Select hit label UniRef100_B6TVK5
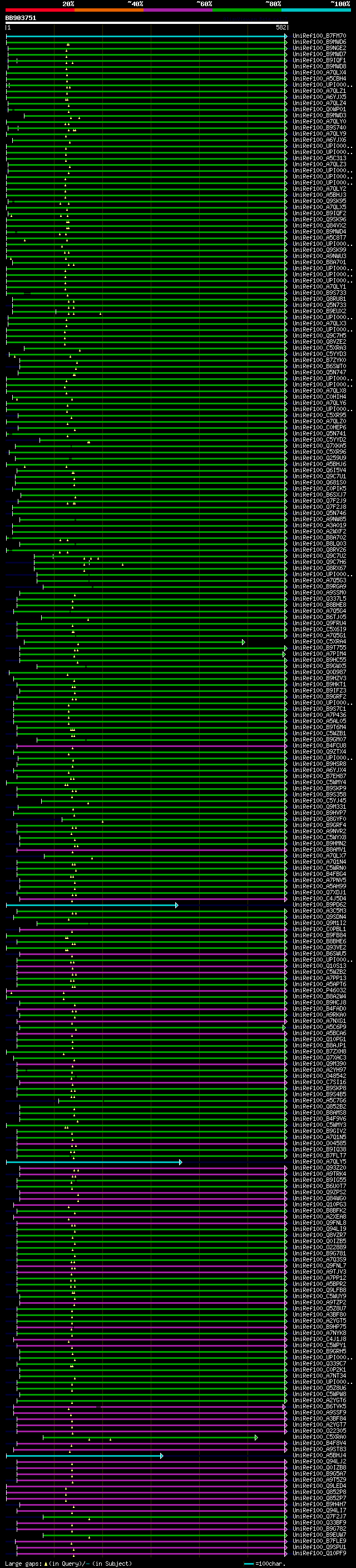356x1568 pixels. click(x=319, y=1407)
